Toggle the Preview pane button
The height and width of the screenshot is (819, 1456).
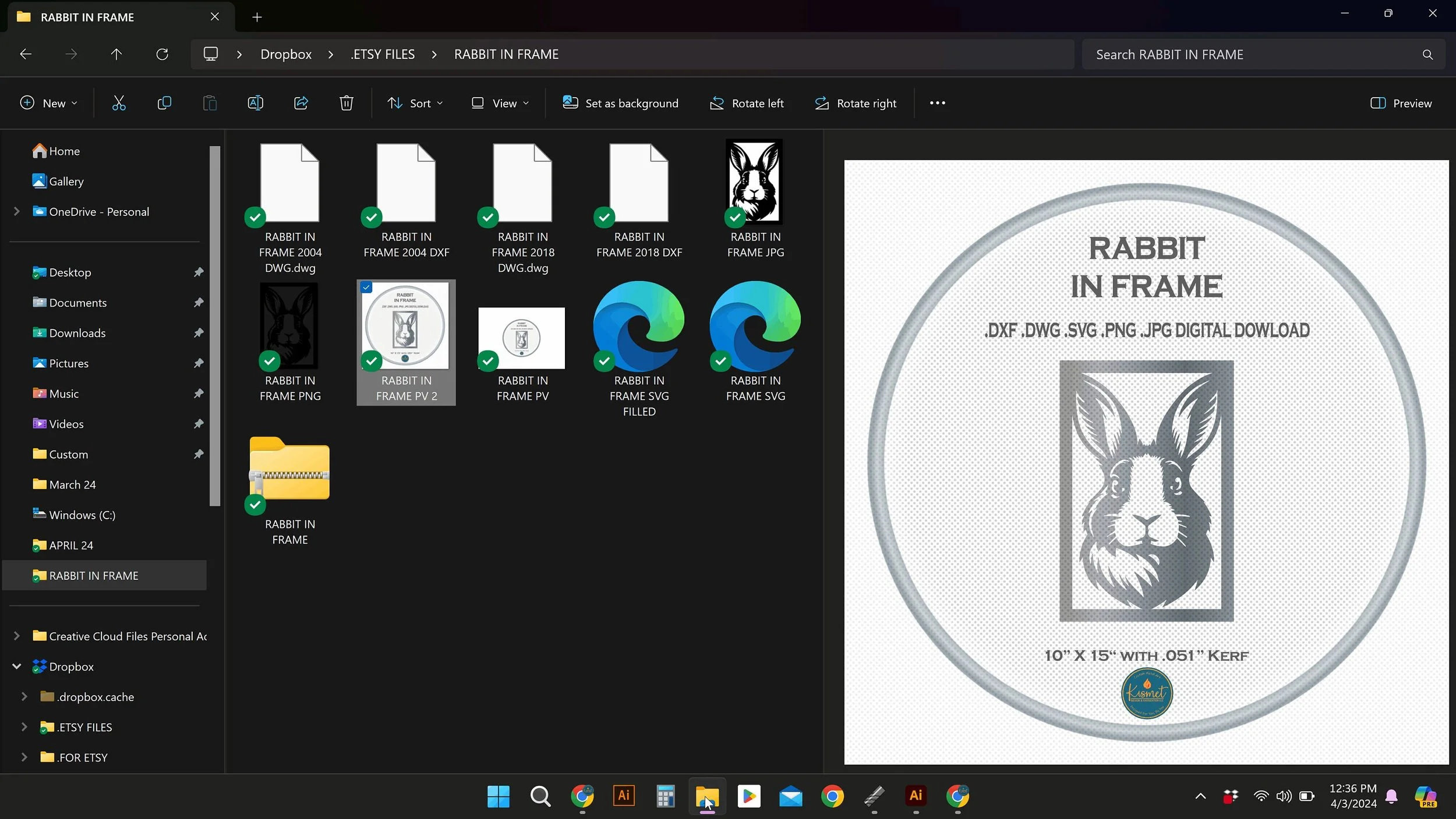coord(1401,103)
